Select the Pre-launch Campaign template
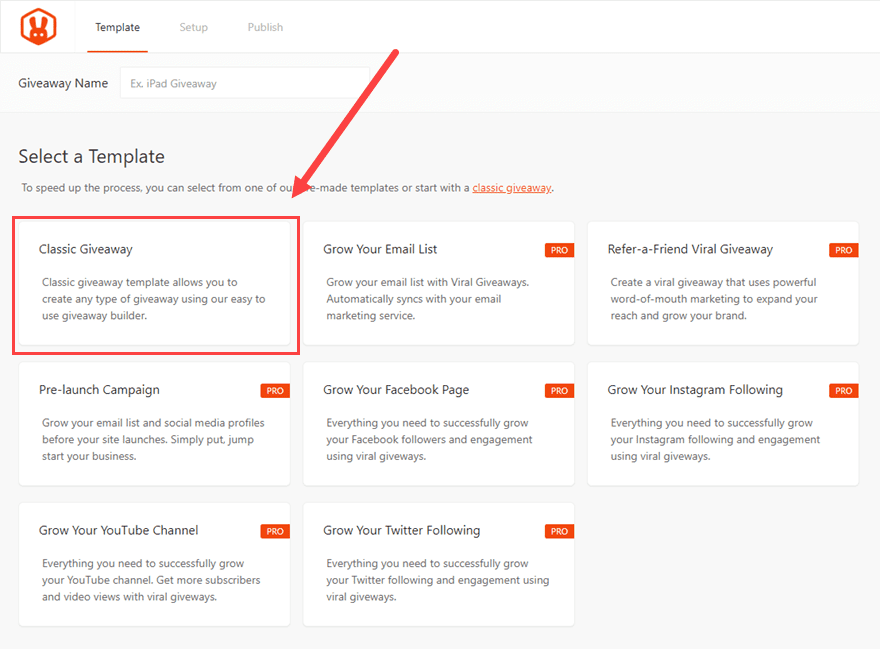Image resolution: width=880 pixels, height=649 pixels. [154, 425]
